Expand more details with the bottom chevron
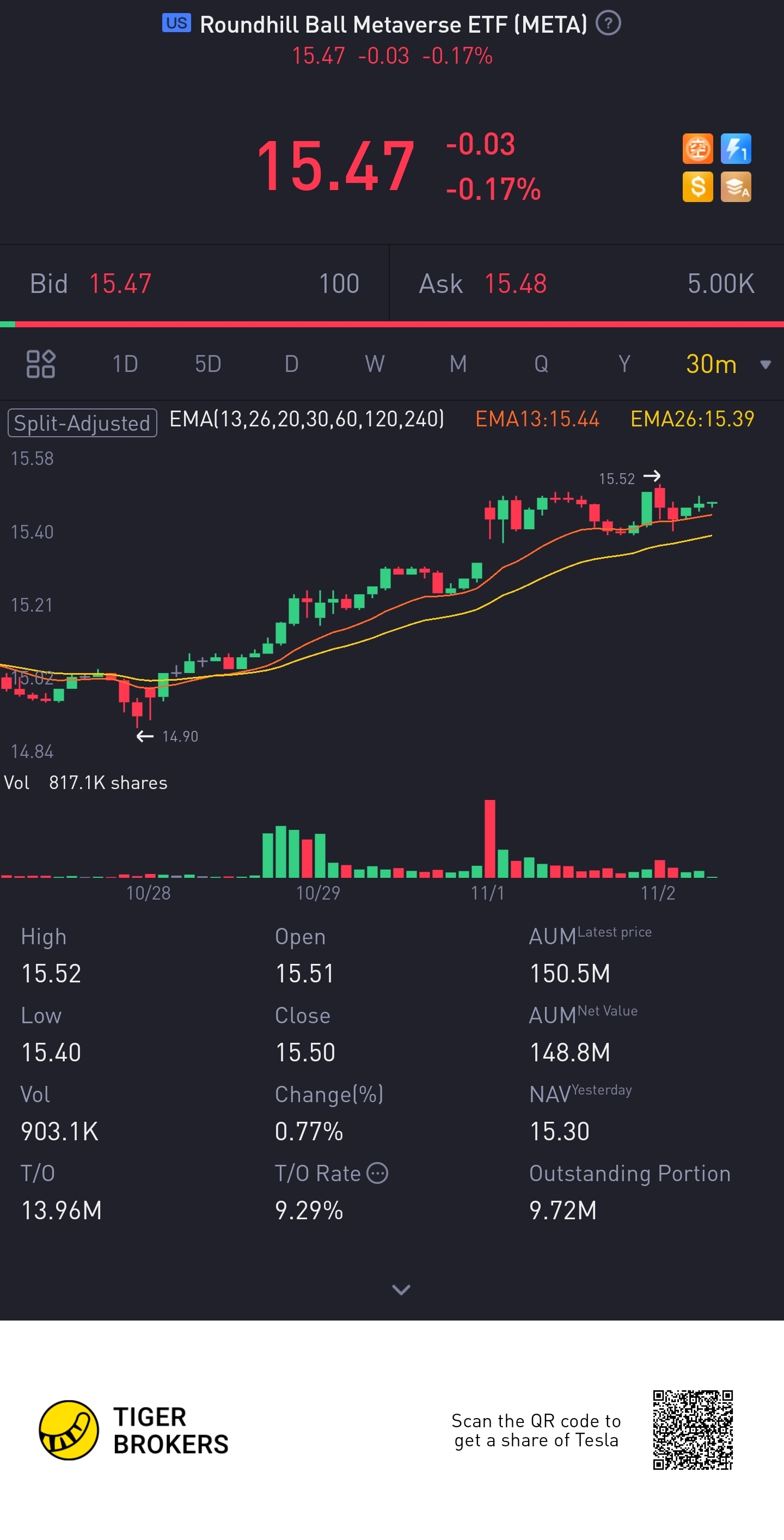 (x=401, y=1290)
